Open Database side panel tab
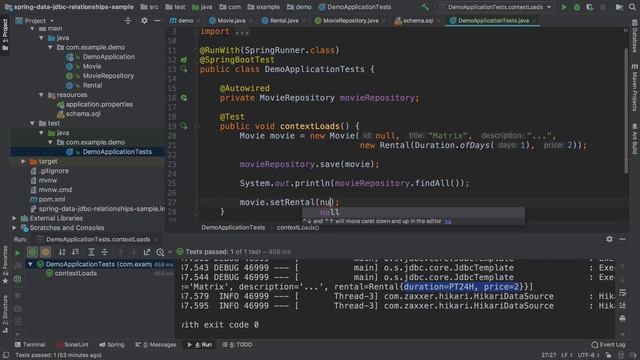This screenshot has height=360, width=640. (x=635, y=36)
